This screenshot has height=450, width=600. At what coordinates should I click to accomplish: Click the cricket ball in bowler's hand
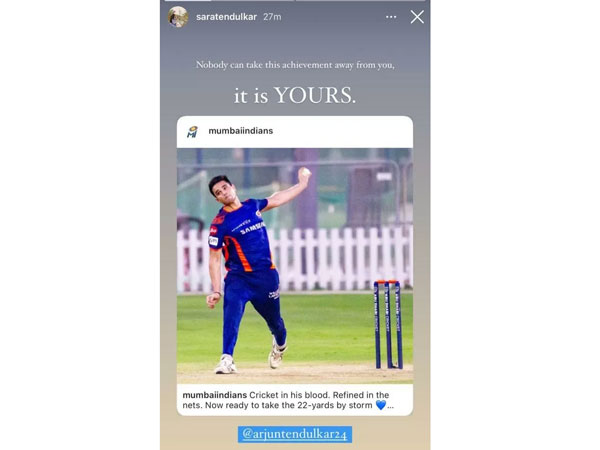(305, 172)
